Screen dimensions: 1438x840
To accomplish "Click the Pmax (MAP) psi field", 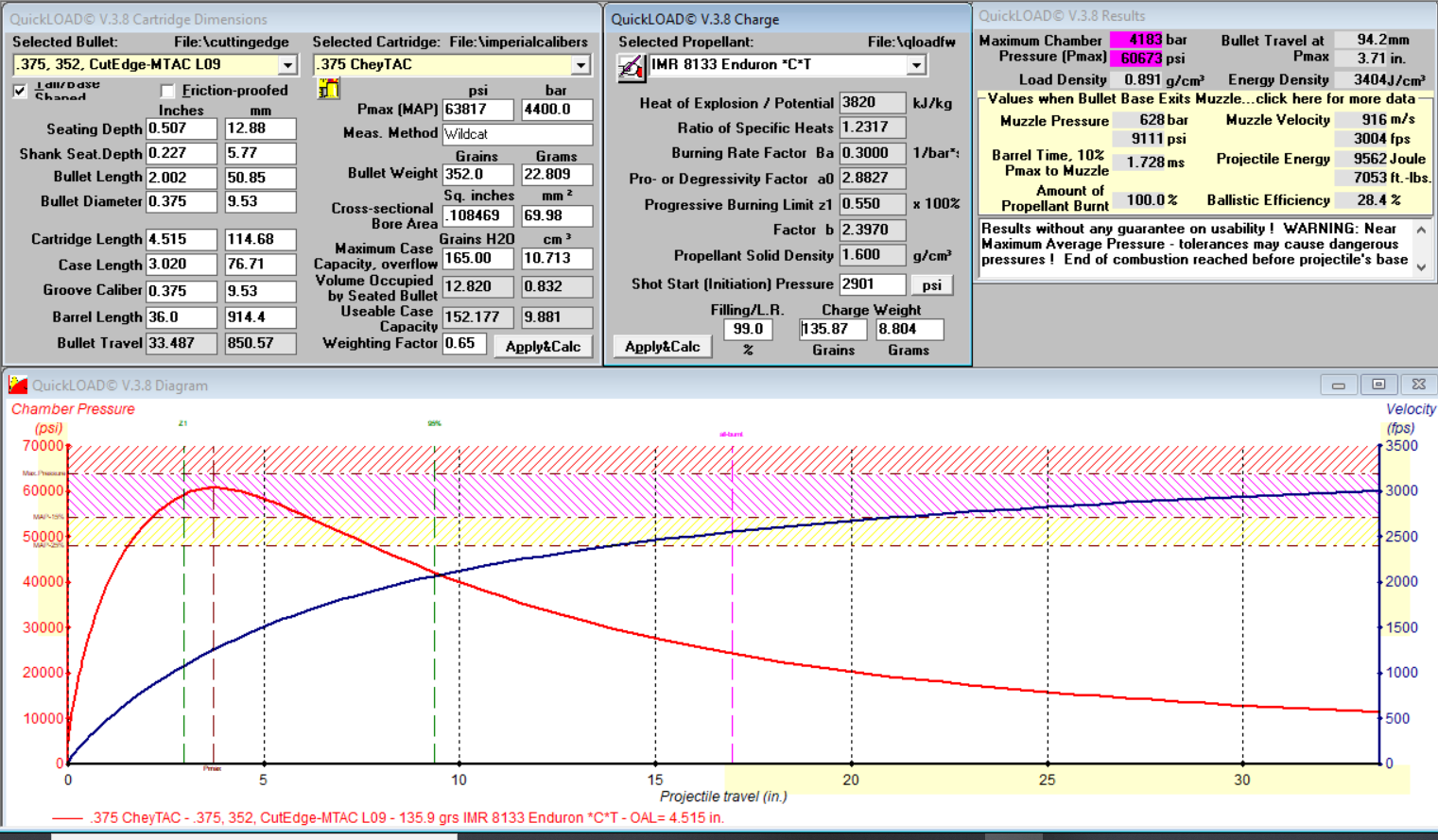I will [477, 110].
